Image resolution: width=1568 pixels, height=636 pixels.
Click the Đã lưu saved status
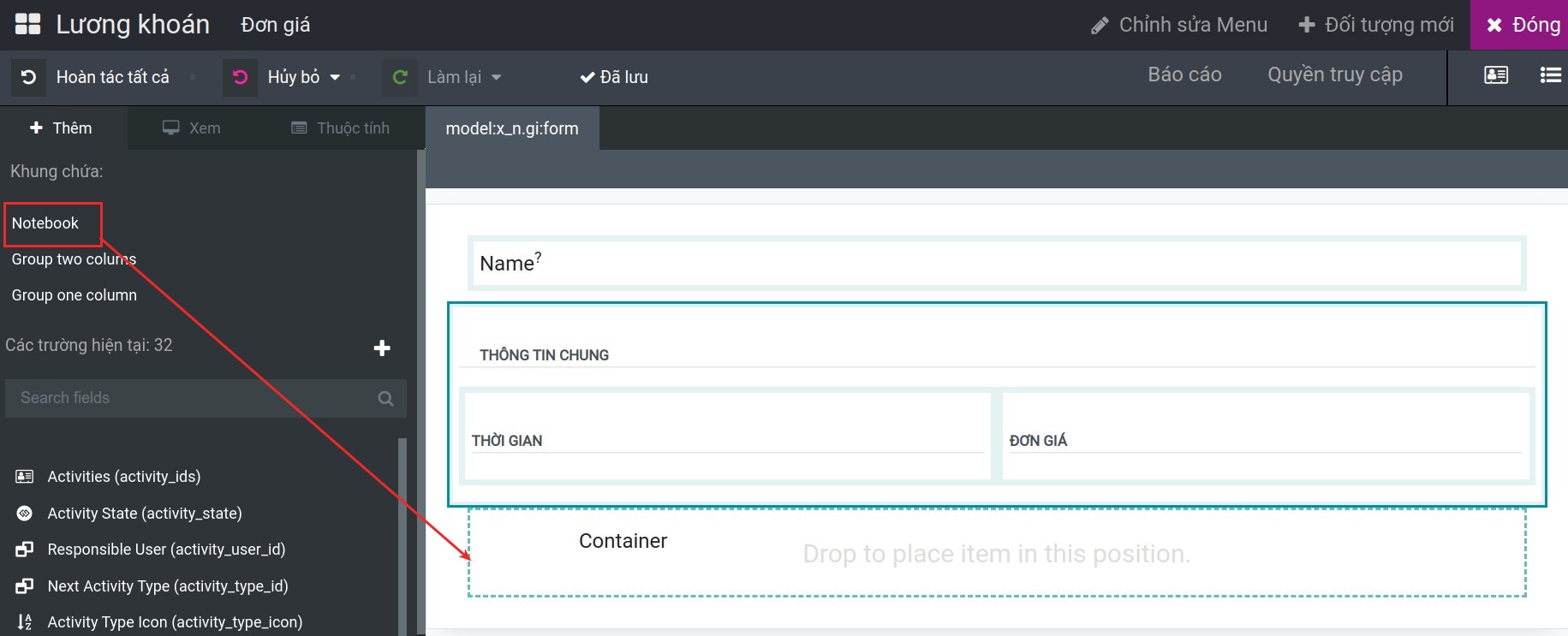(614, 77)
